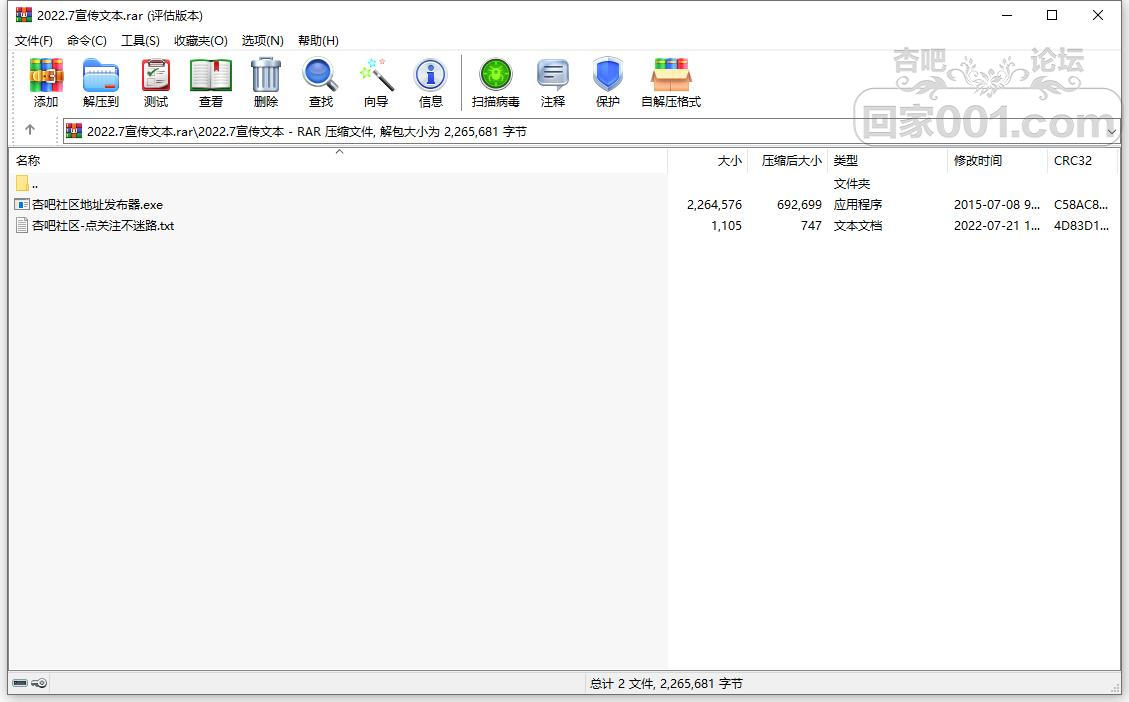Close the WinRAR window
The height and width of the screenshot is (702, 1129).
point(1097,15)
